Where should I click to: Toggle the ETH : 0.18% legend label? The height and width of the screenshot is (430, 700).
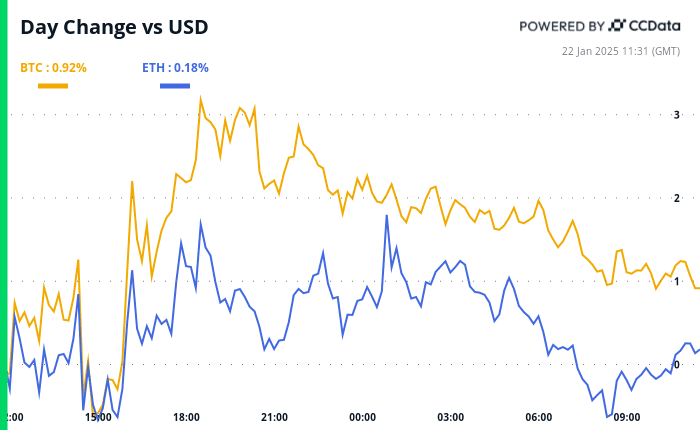point(175,68)
